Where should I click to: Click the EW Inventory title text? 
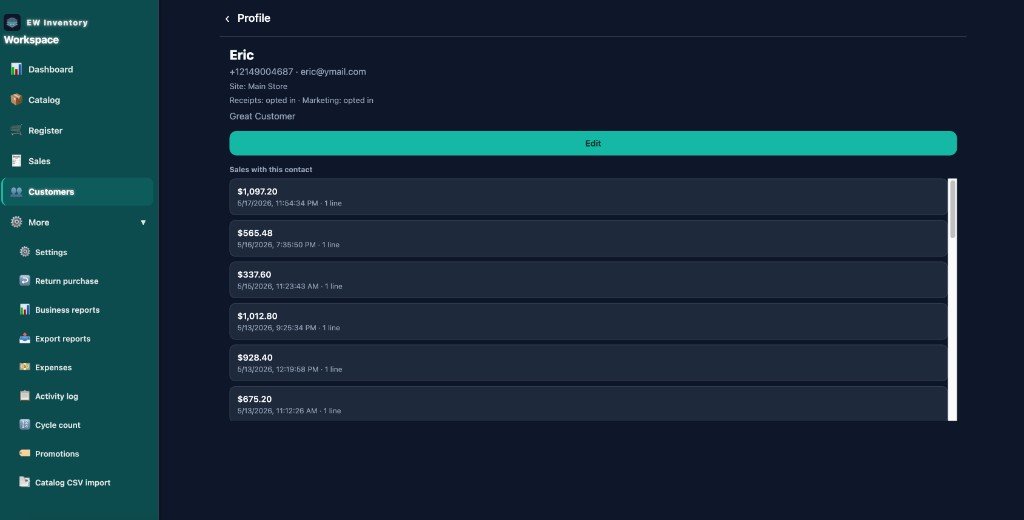57,23
